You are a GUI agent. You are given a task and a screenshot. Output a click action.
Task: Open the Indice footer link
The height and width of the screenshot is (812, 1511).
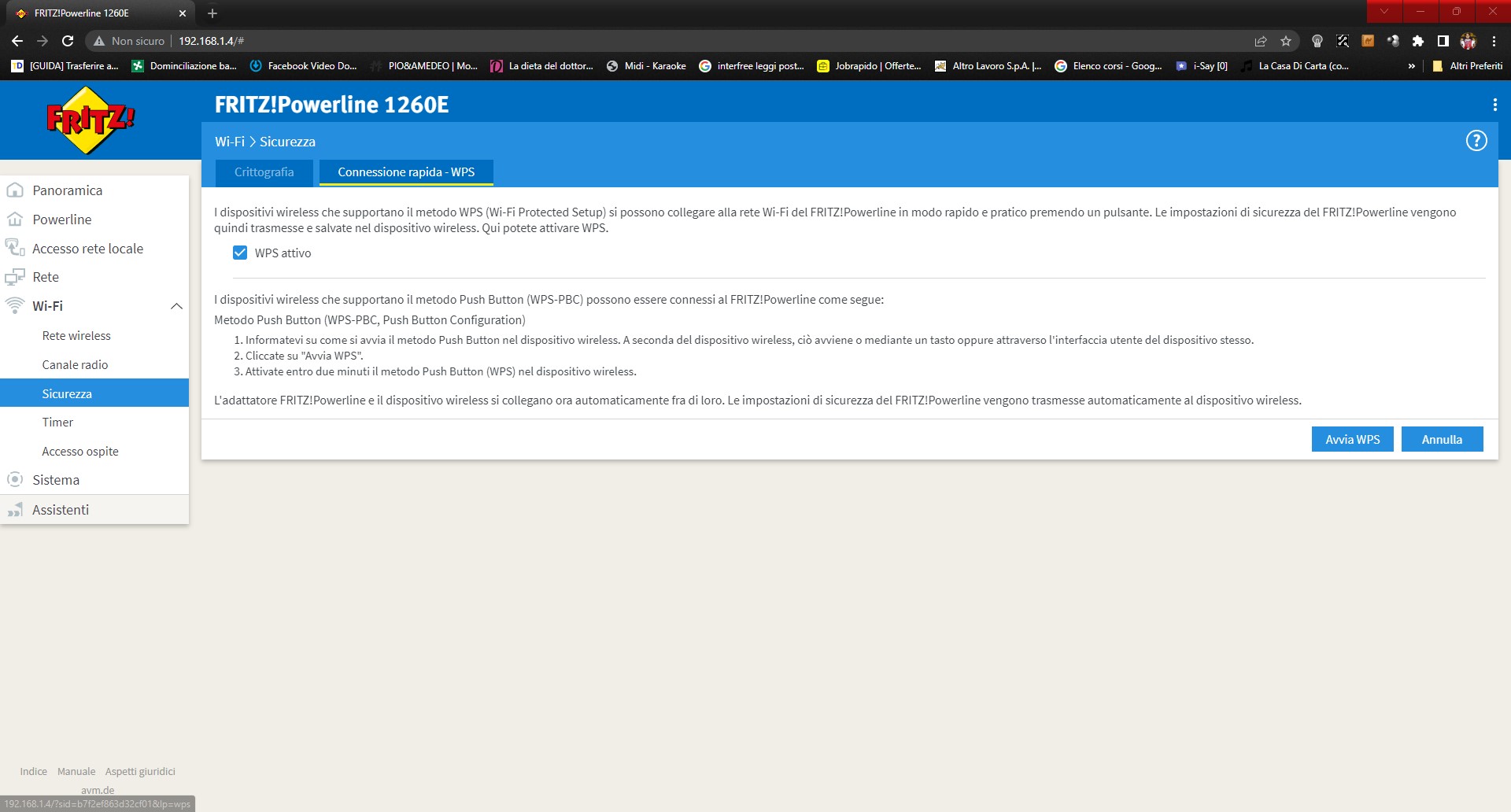click(x=34, y=772)
